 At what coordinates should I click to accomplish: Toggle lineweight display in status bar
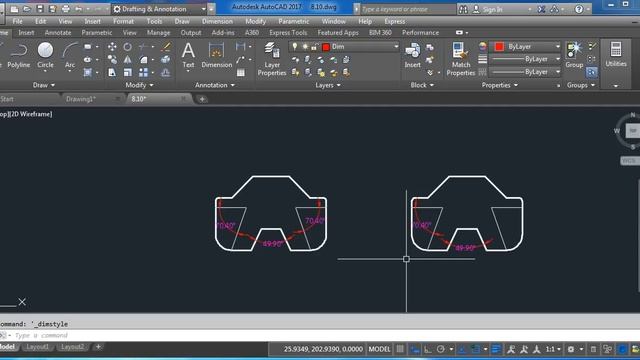(496, 349)
